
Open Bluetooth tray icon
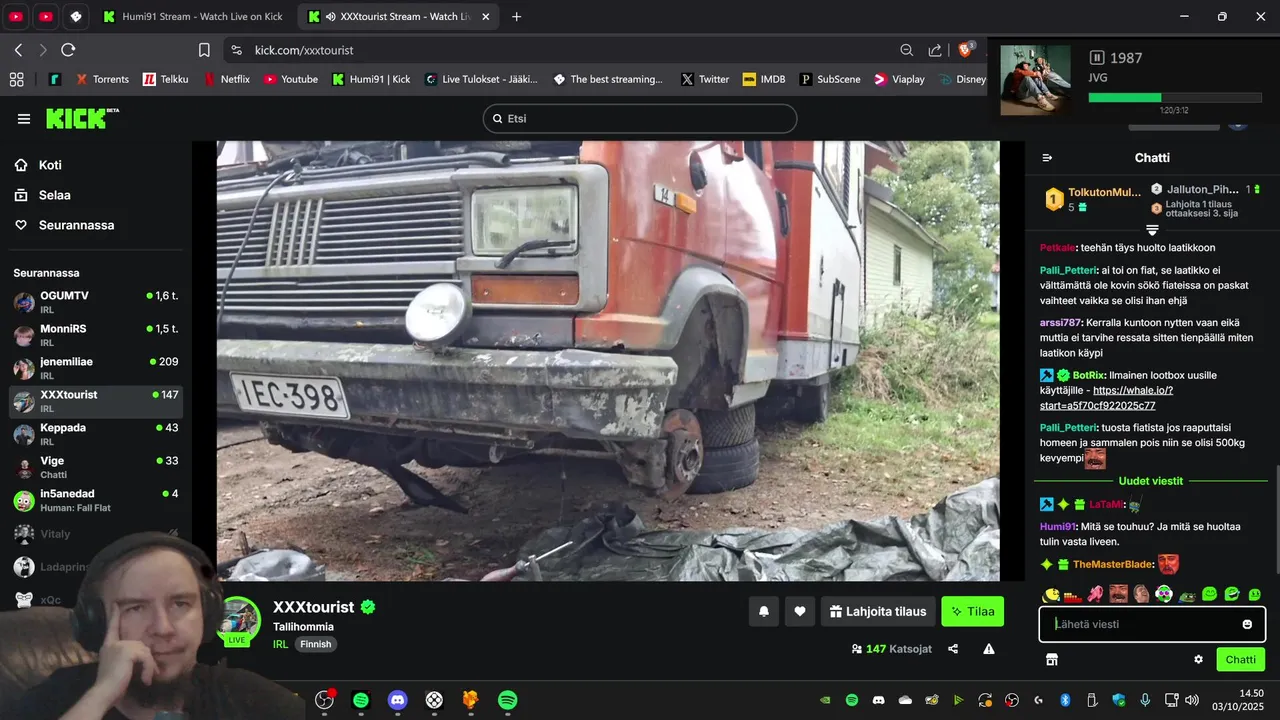[1065, 700]
